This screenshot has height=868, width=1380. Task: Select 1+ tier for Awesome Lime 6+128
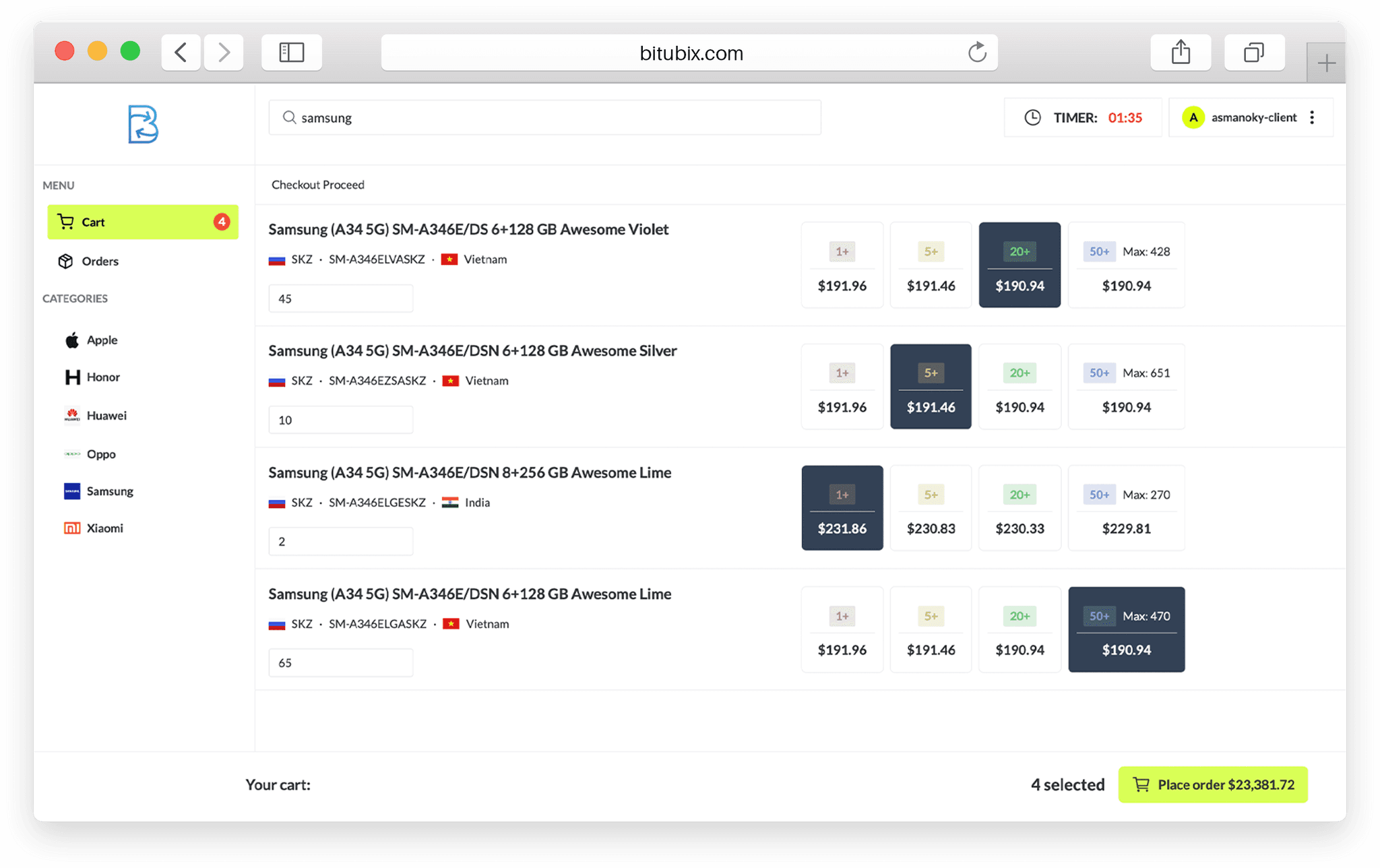(x=842, y=629)
